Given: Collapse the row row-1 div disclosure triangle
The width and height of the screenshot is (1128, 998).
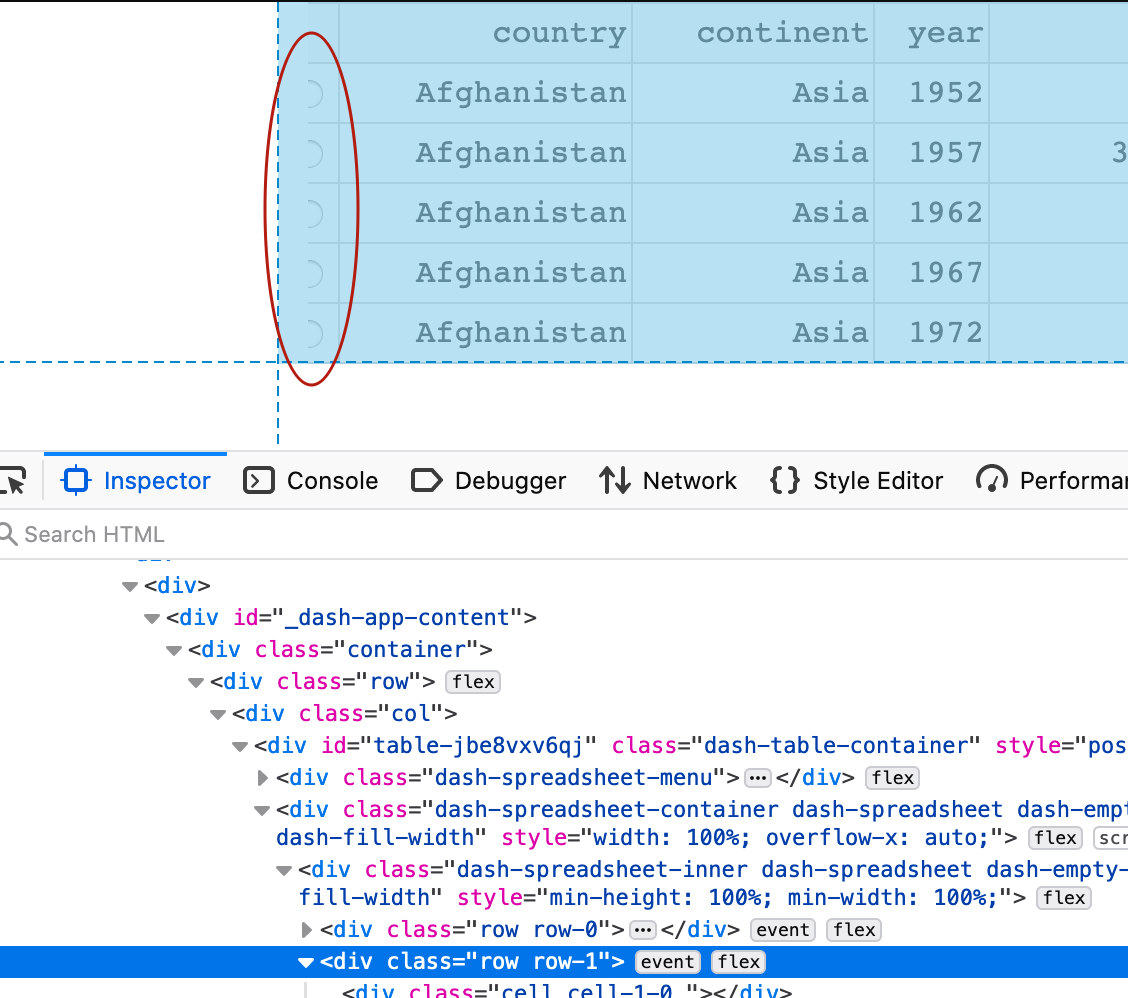Looking at the screenshot, I should 305,962.
